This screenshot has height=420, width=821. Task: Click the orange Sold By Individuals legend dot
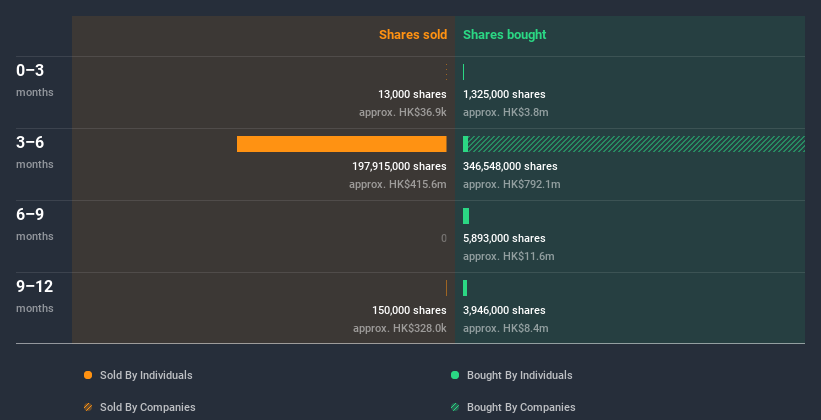pyautogui.click(x=88, y=375)
